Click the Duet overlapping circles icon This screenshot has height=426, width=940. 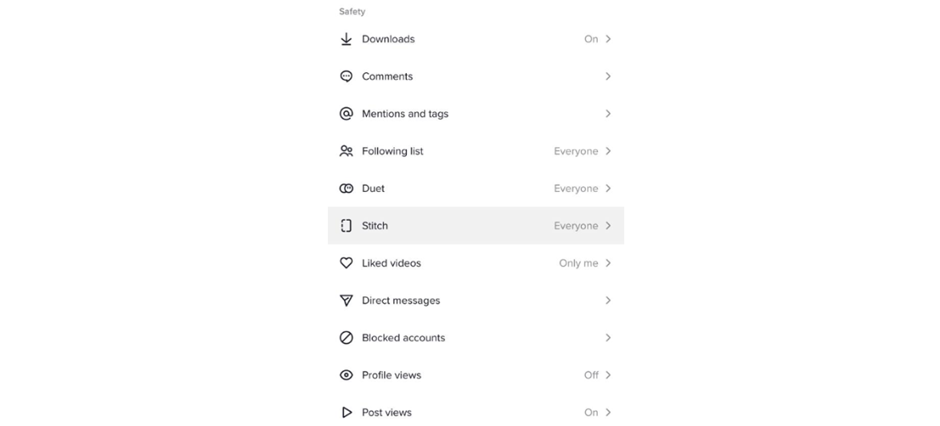click(x=346, y=188)
